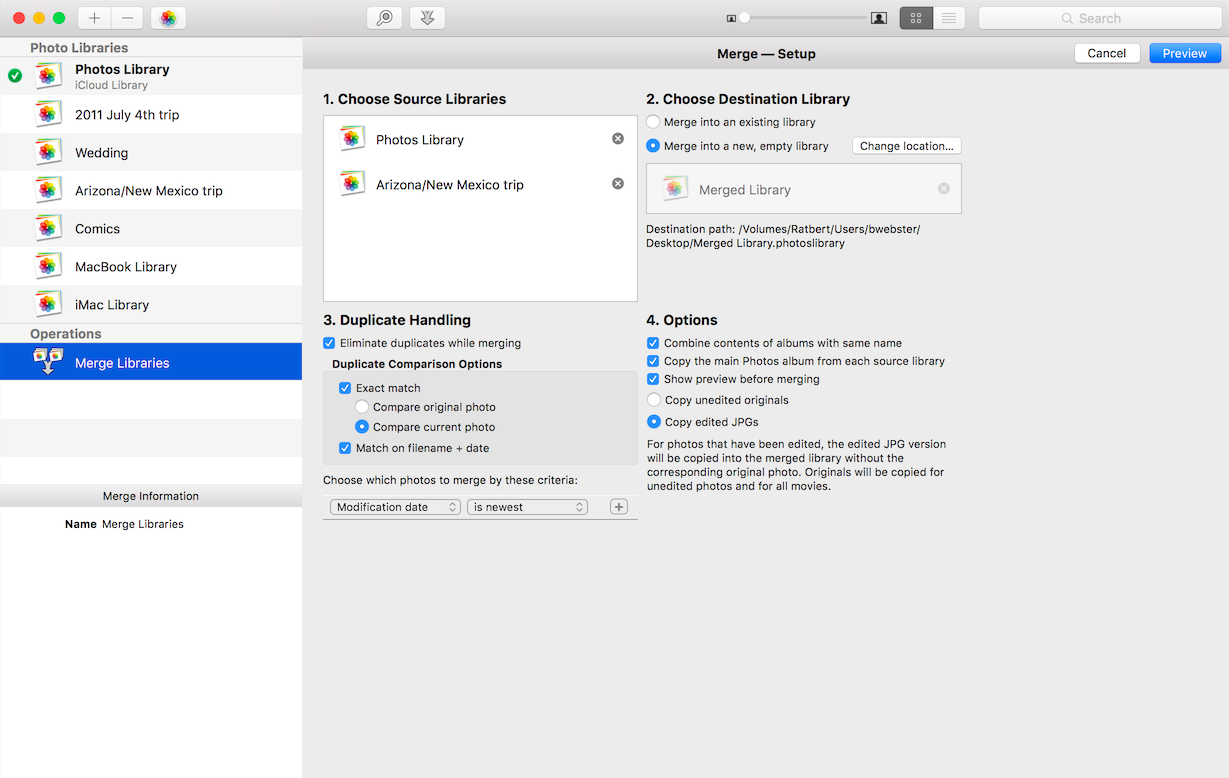This screenshot has width=1229, height=778.
Task: Switch to grid view icon
Action: (x=916, y=18)
